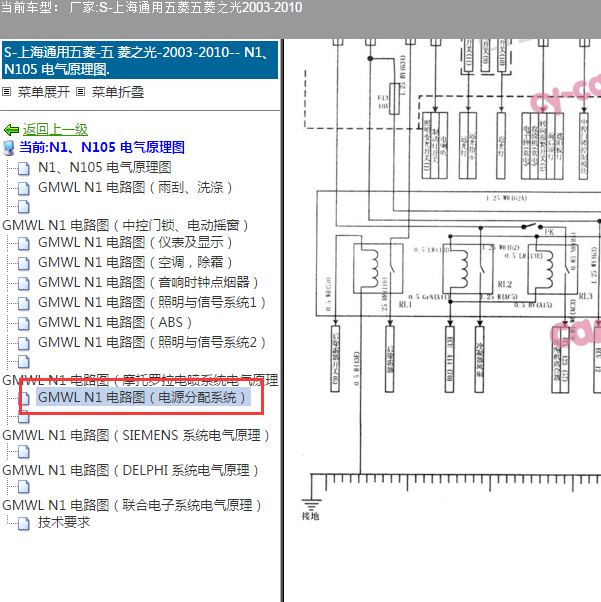601x602 pixels.
Task: Click the F13 fuse in the diagram
Action: [x=394, y=99]
